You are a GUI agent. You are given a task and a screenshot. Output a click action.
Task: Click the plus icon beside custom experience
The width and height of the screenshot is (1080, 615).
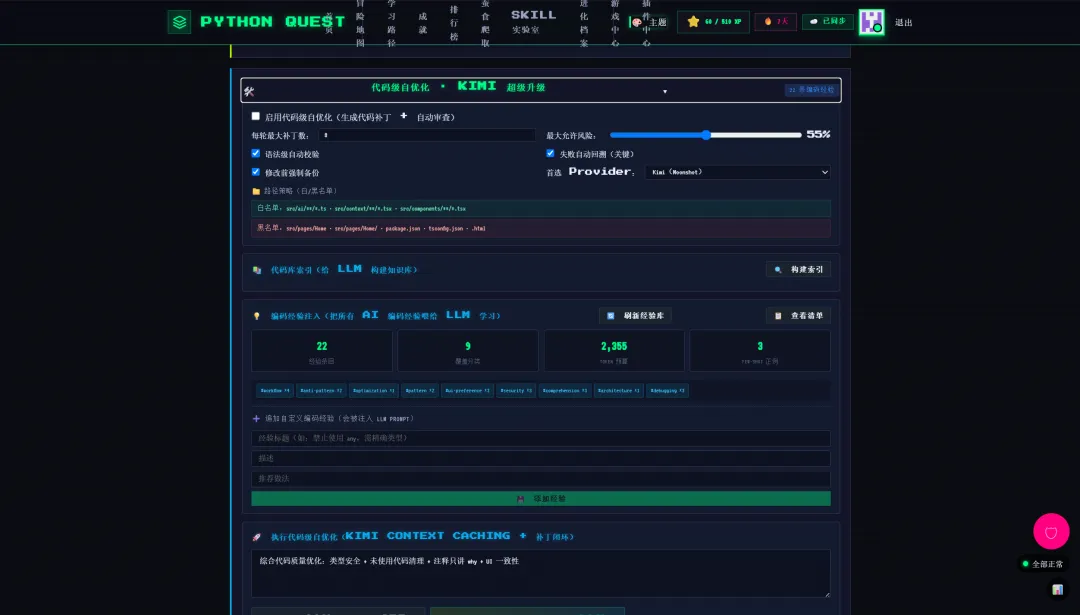[x=256, y=419]
